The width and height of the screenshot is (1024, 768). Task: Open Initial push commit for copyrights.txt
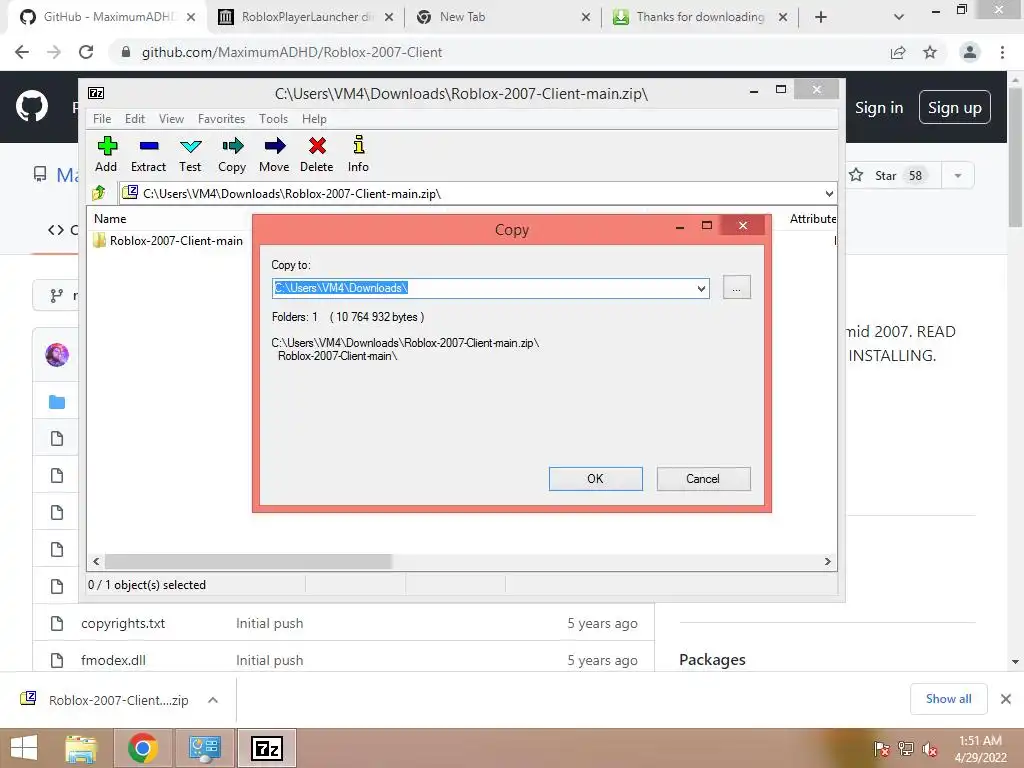269,623
